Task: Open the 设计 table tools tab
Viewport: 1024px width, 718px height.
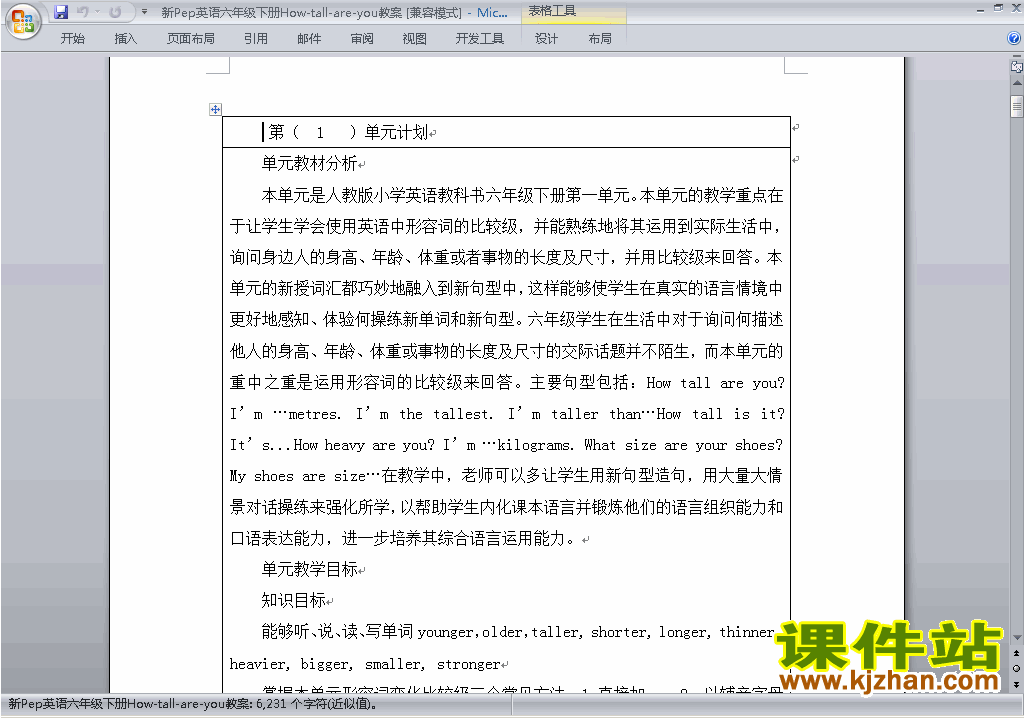Action: [547, 39]
